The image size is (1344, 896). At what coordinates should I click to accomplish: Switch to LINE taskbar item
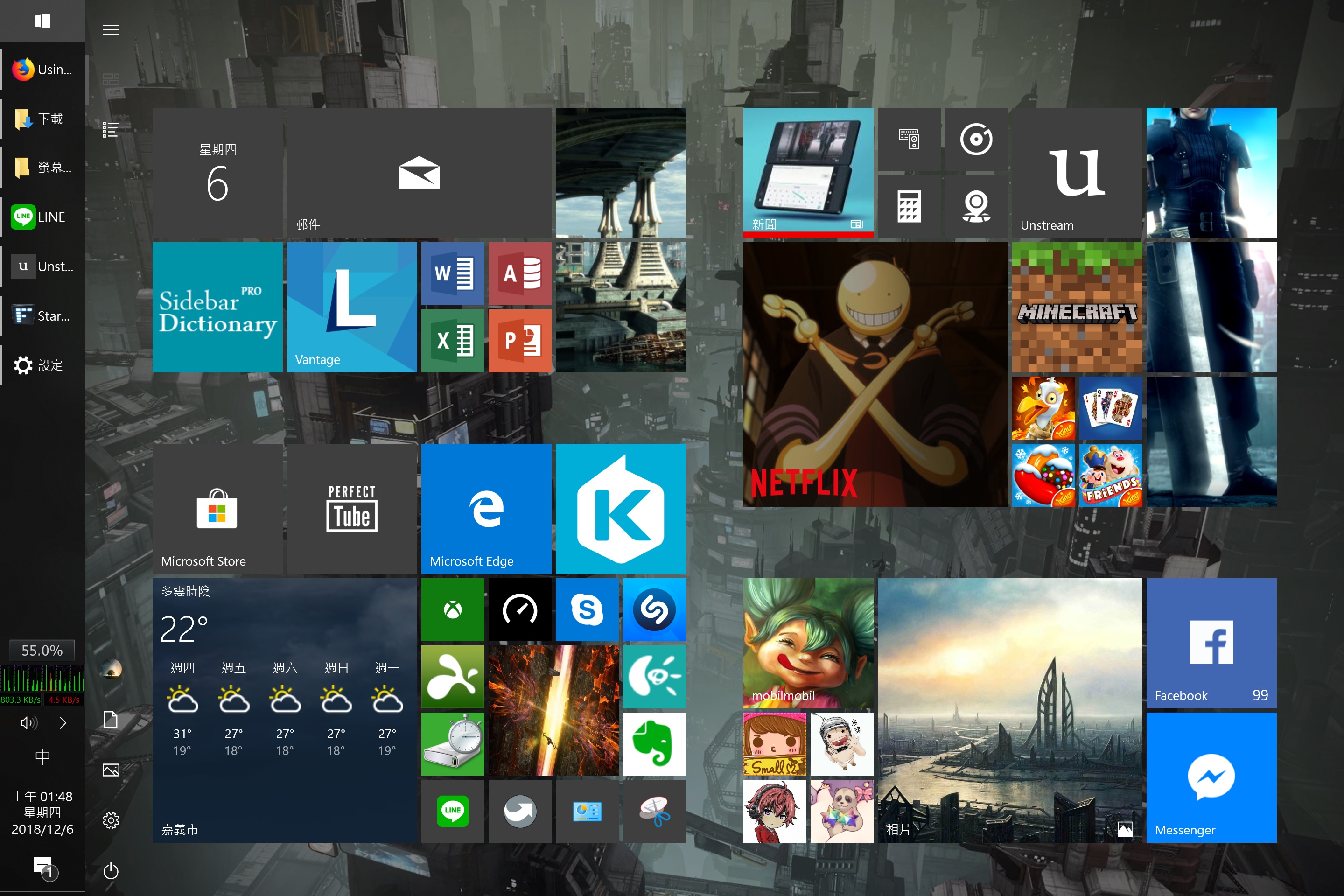[42, 217]
